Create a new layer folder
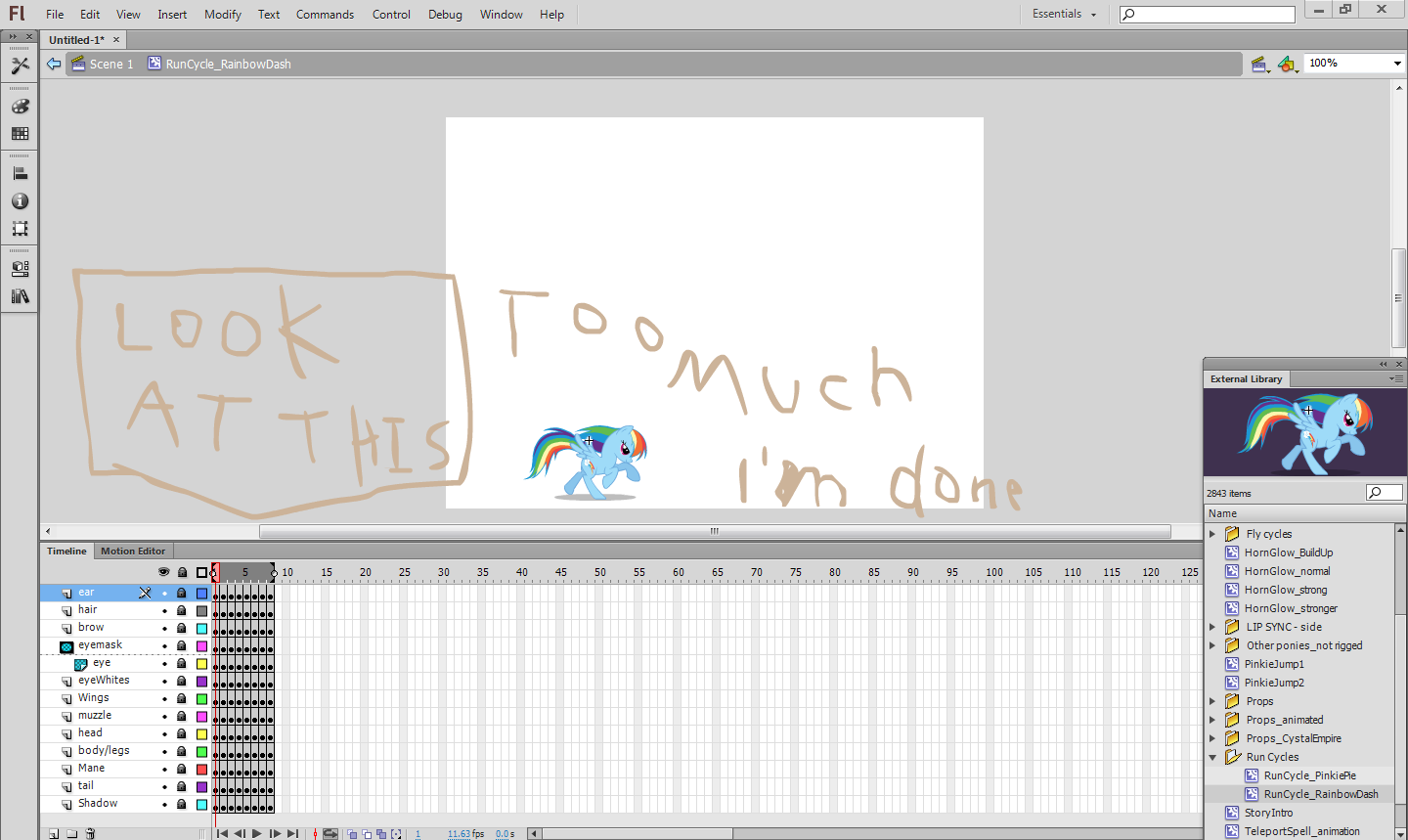The height and width of the screenshot is (840, 1408). click(71, 834)
